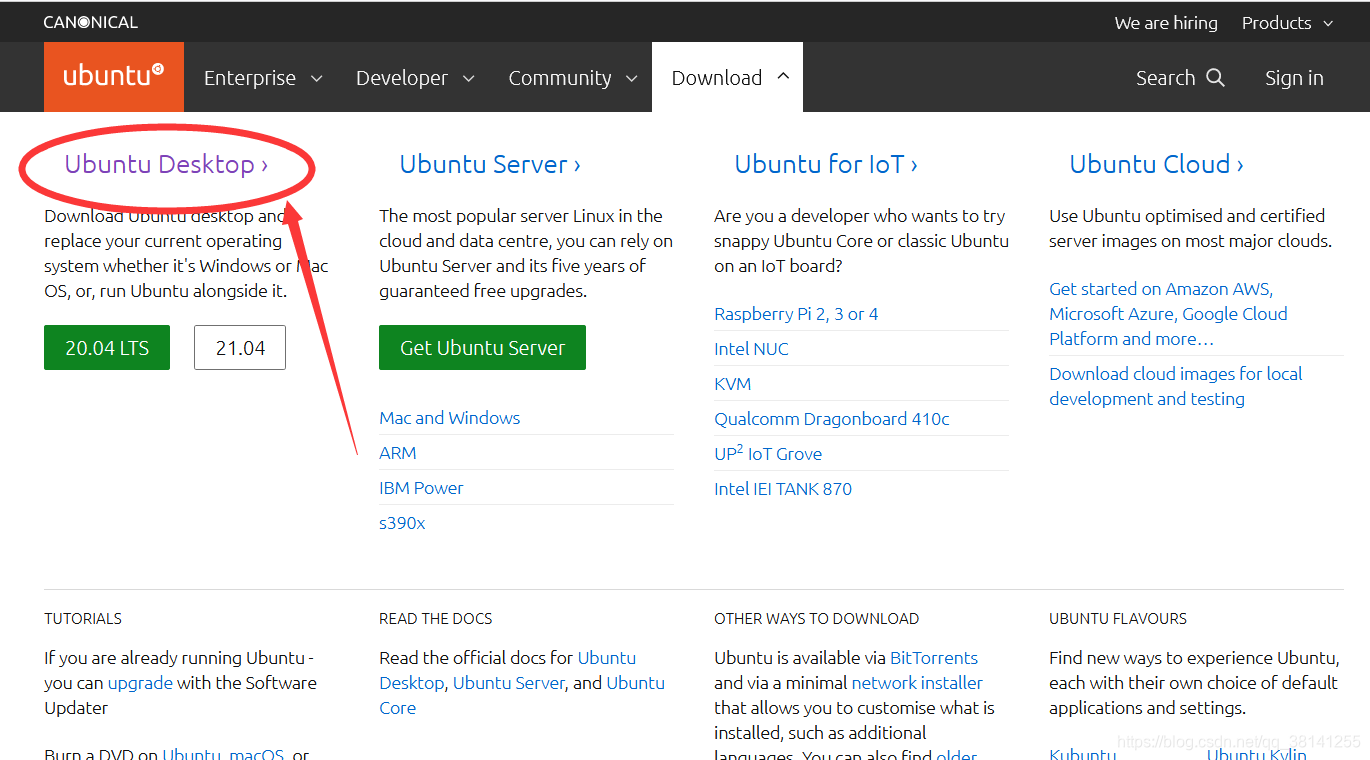Open the Enterprise menu
Screen dimensions: 1370x760
[263, 78]
